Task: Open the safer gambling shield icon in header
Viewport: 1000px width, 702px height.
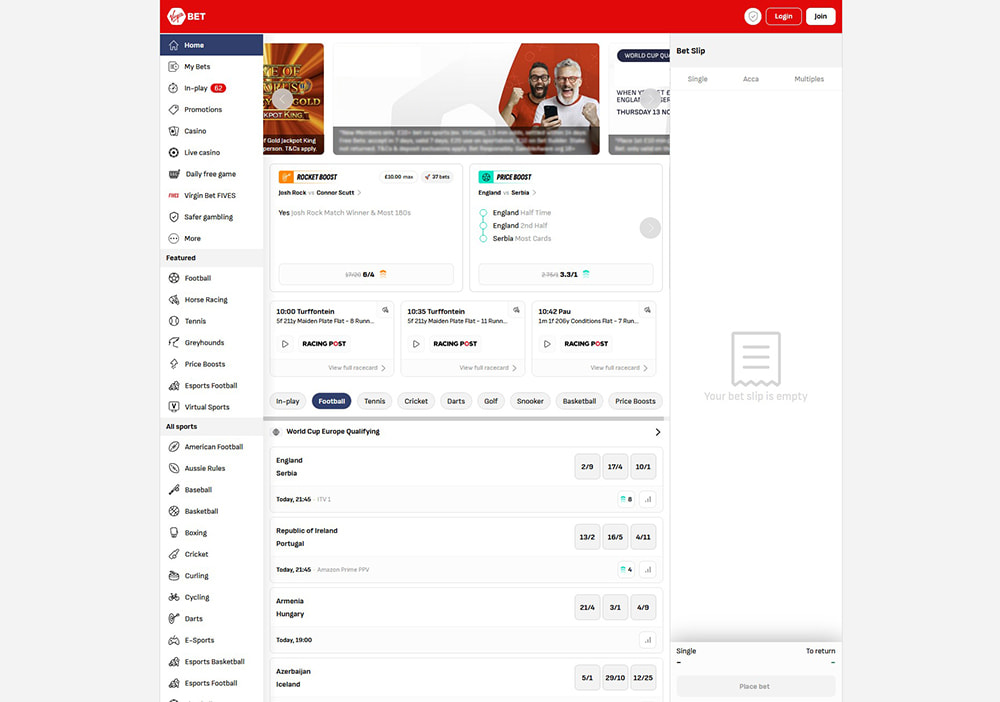Action: tap(753, 16)
